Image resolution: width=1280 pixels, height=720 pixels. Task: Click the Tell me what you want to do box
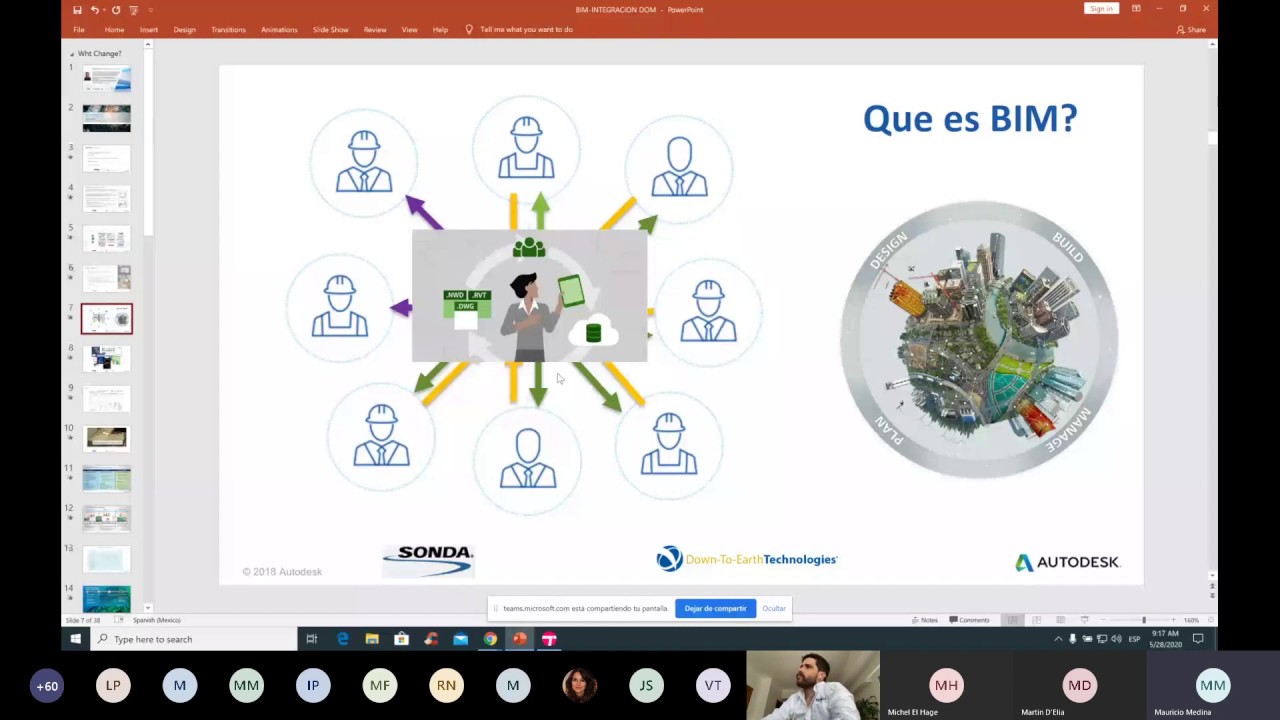520,30
